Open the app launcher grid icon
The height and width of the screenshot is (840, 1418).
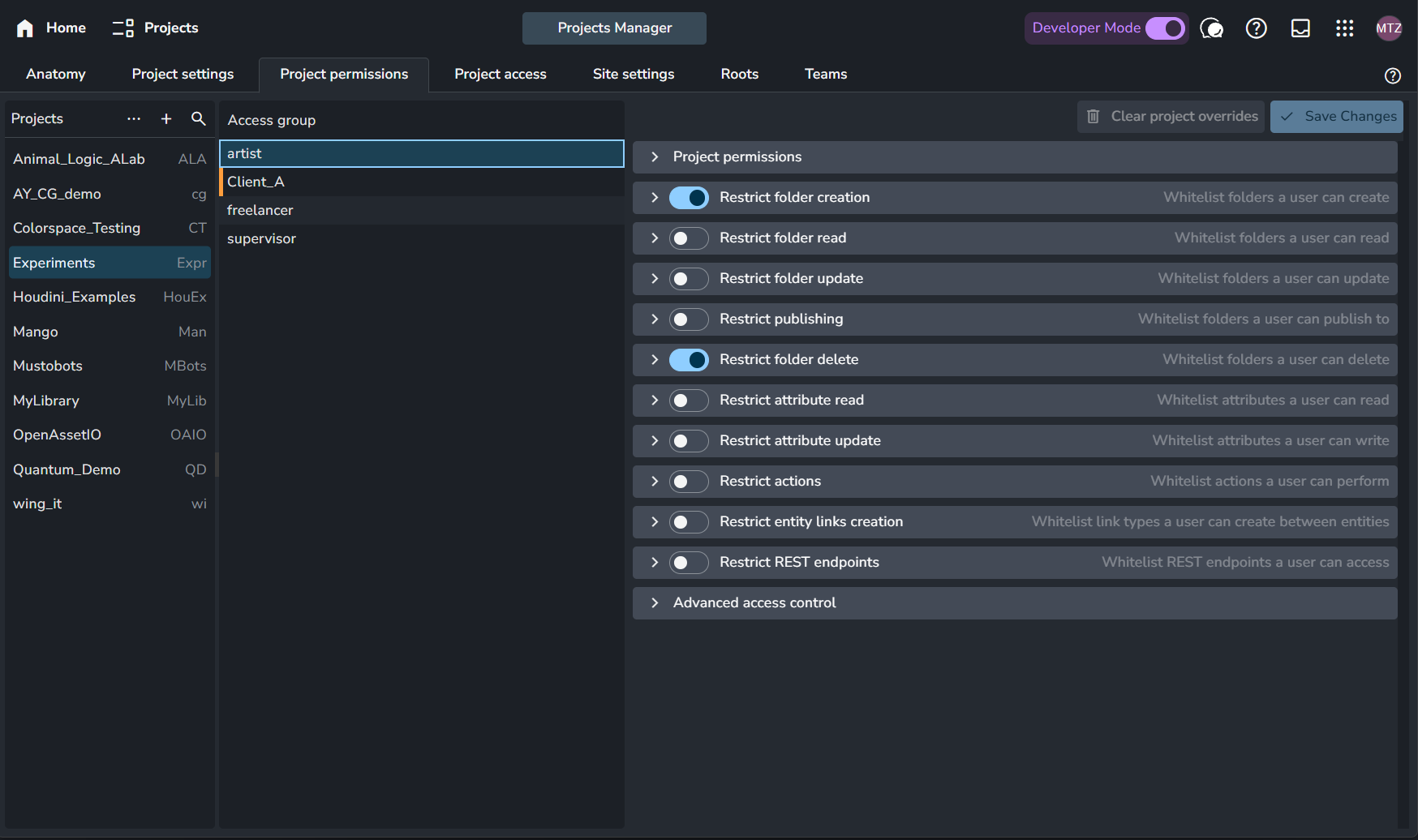1344,28
